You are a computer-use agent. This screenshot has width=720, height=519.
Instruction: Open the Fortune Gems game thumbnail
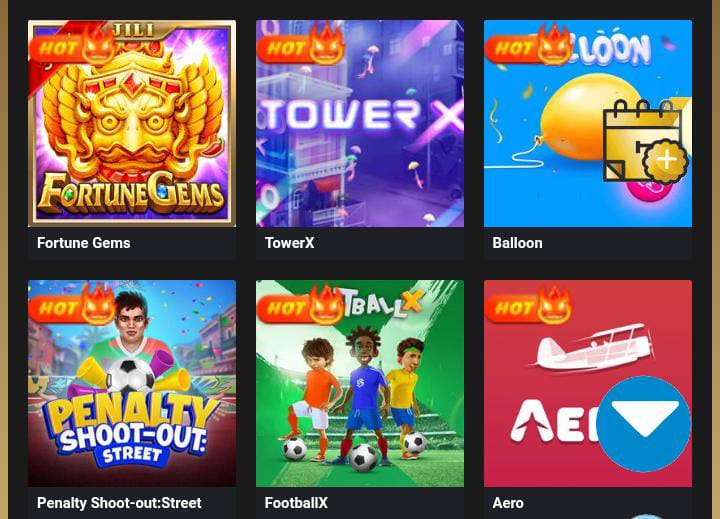132,123
